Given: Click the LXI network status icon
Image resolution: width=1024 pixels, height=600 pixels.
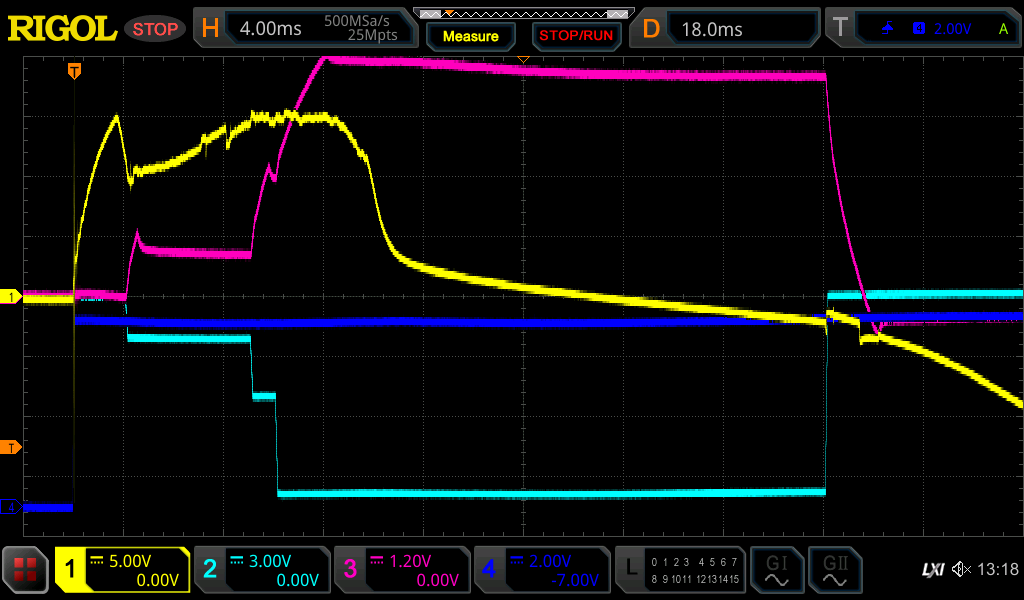Looking at the screenshot, I should coord(932,570).
